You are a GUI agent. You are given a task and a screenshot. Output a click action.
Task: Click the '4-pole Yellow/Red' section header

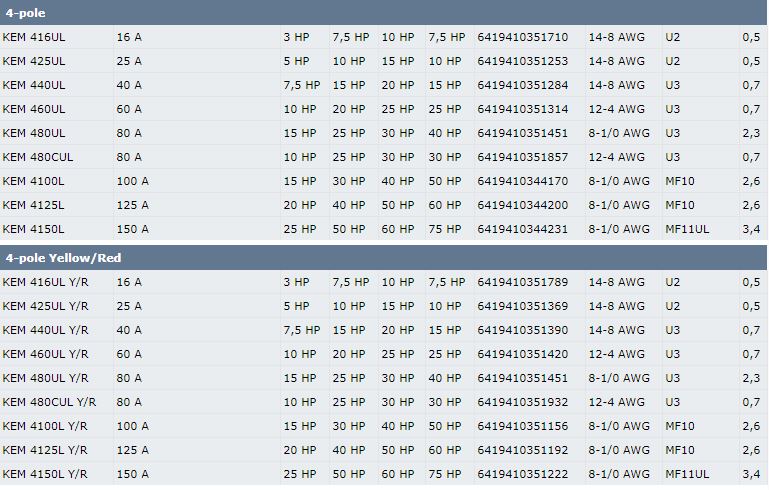[384, 258]
